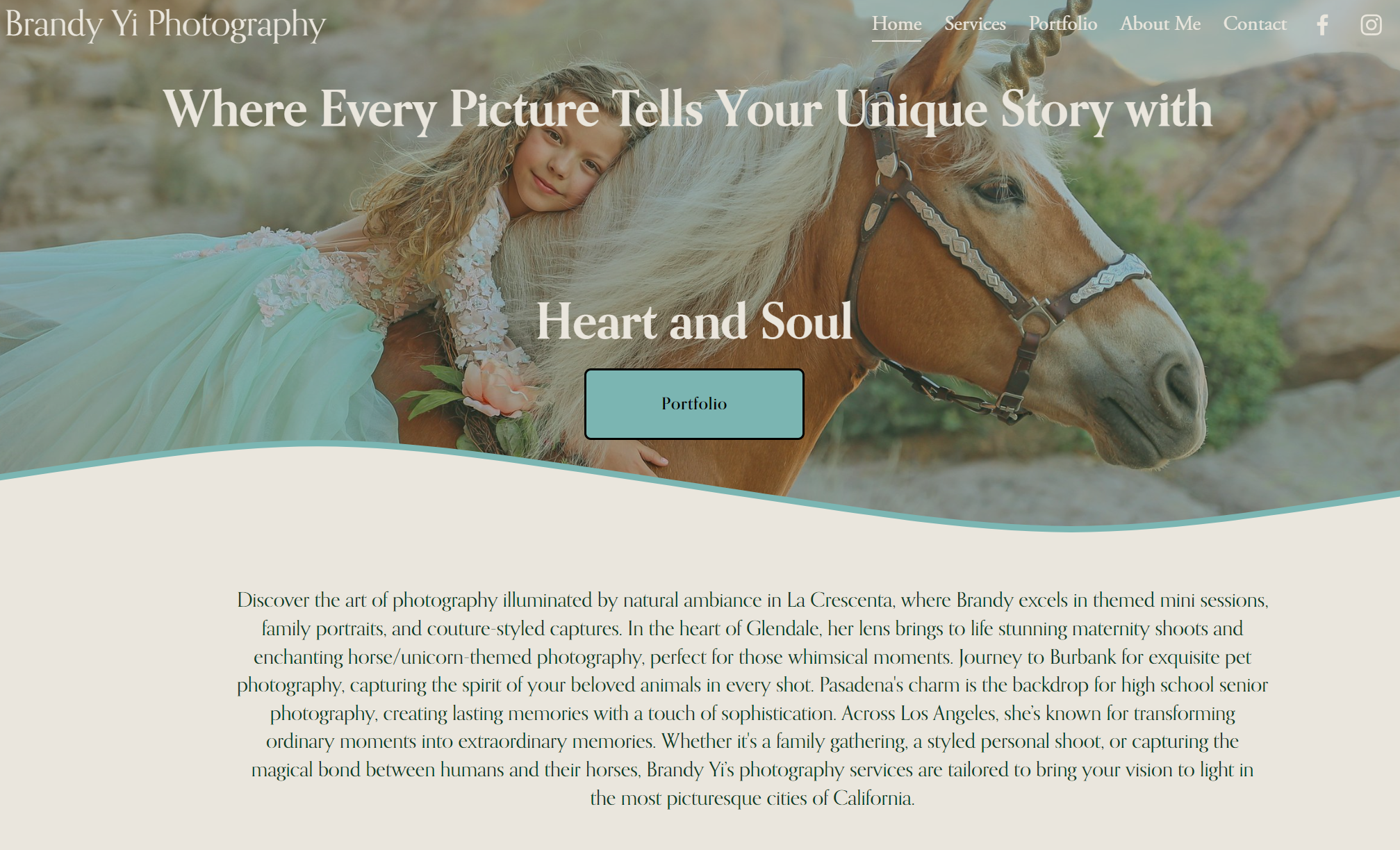Image resolution: width=1400 pixels, height=850 pixels.
Task: Click the 'Heart and Soul' heading text
Action: (x=694, y=321)
